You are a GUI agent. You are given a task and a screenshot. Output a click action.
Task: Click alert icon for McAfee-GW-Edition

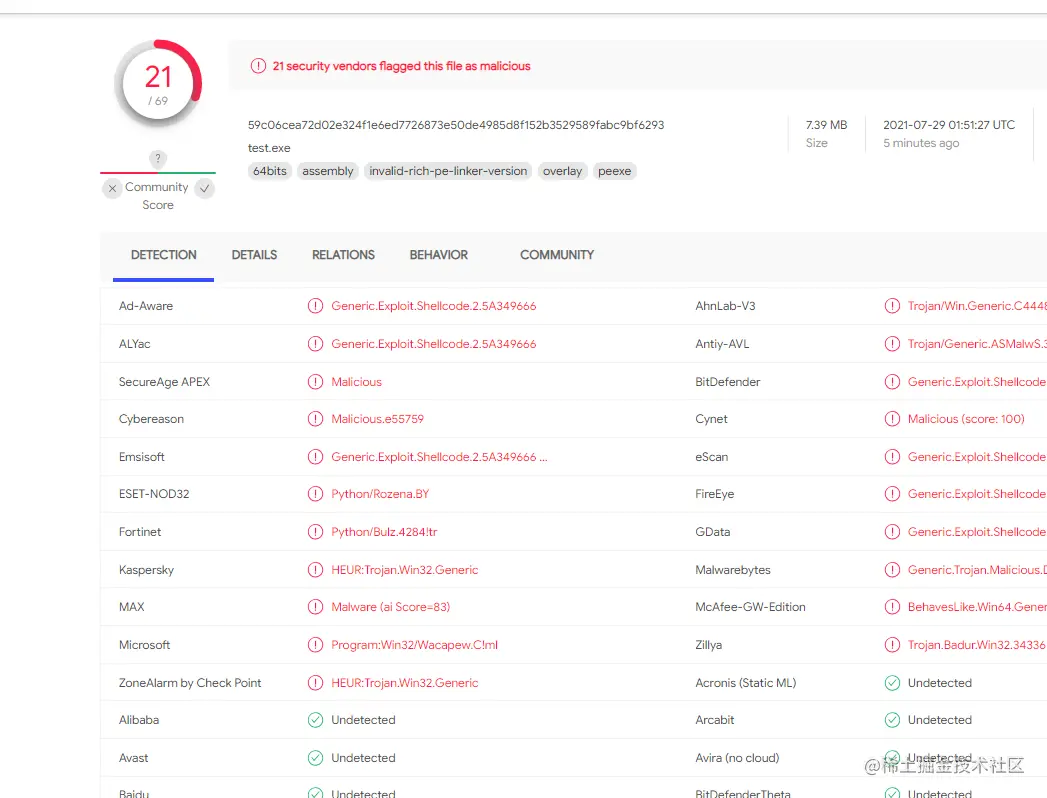892,606
